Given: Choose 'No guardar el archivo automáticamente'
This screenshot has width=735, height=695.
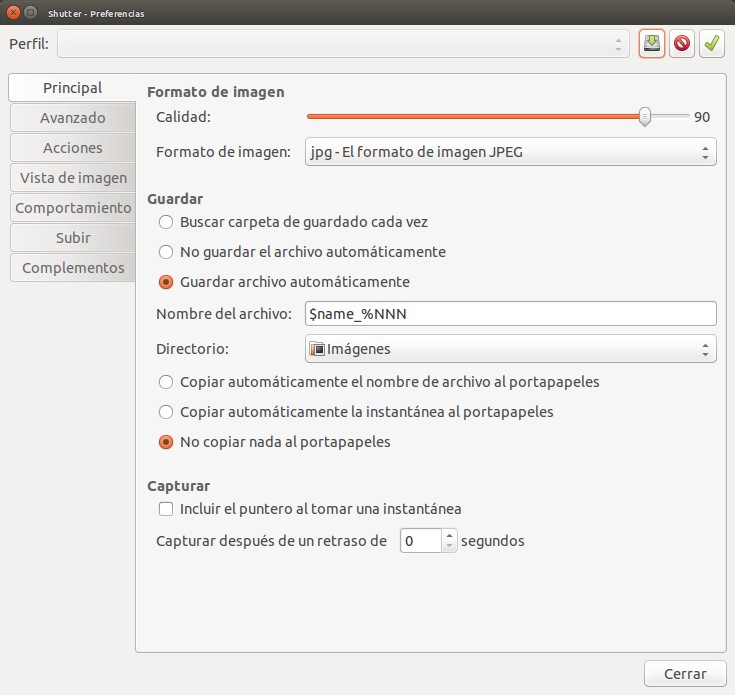Looking at the screenshot, I should coord(166,252).
